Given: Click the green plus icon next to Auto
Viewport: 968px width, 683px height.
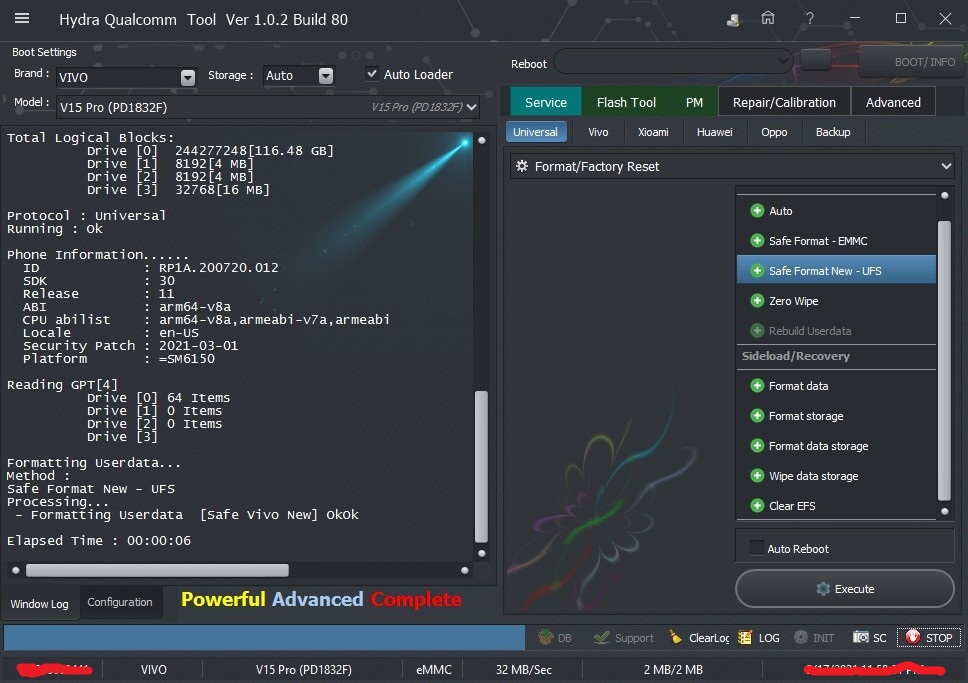Looking at the screenshot, I should [757, 211].
